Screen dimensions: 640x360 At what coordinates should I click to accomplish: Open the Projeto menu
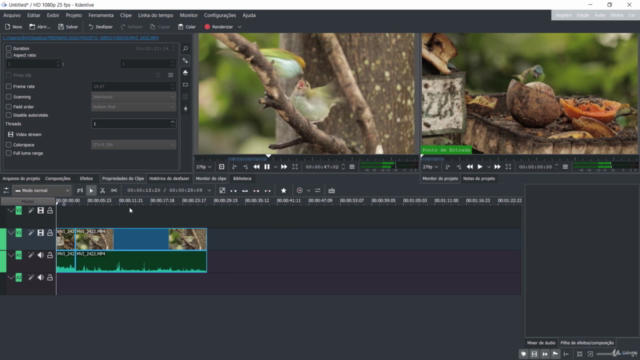(x=73, y=15)
